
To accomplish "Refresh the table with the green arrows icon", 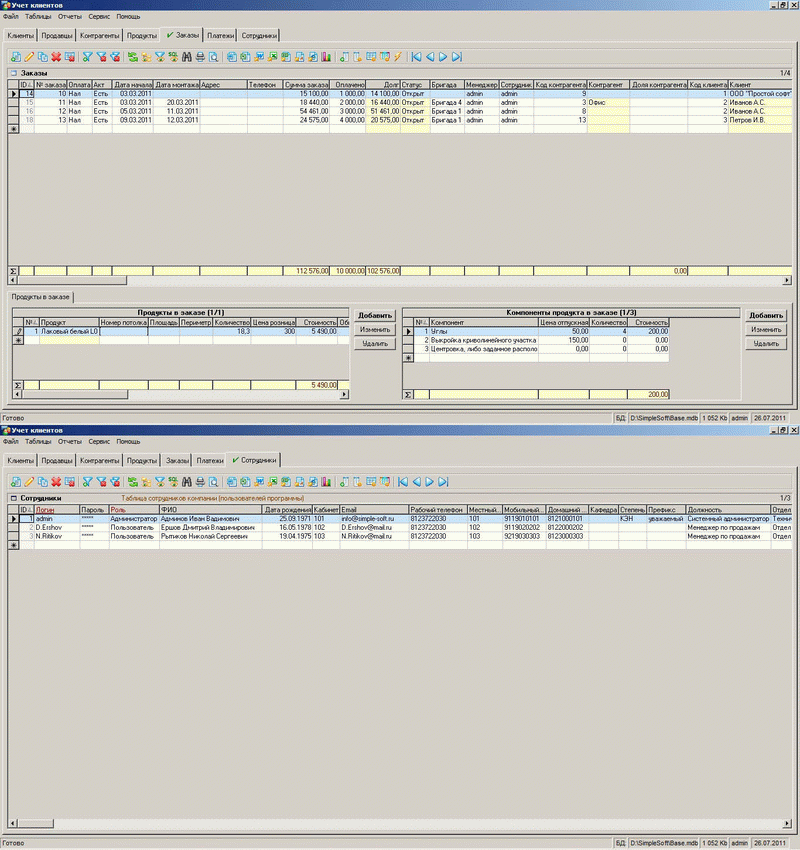I will tap(133, 58).
